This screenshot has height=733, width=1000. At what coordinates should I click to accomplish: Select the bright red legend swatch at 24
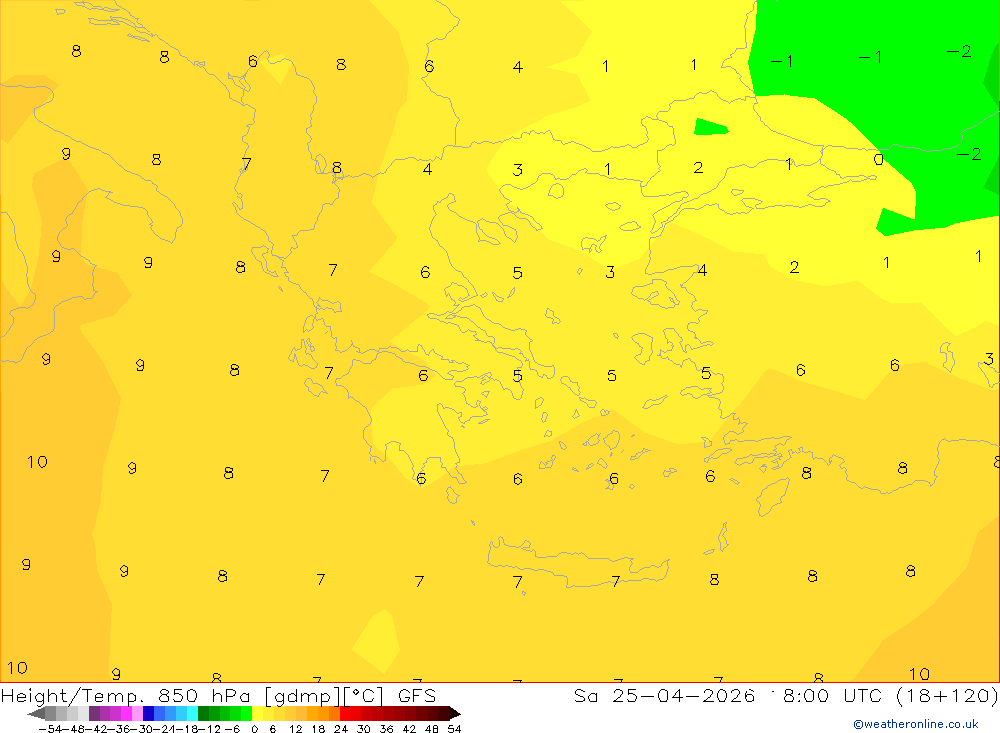[345, 713]
